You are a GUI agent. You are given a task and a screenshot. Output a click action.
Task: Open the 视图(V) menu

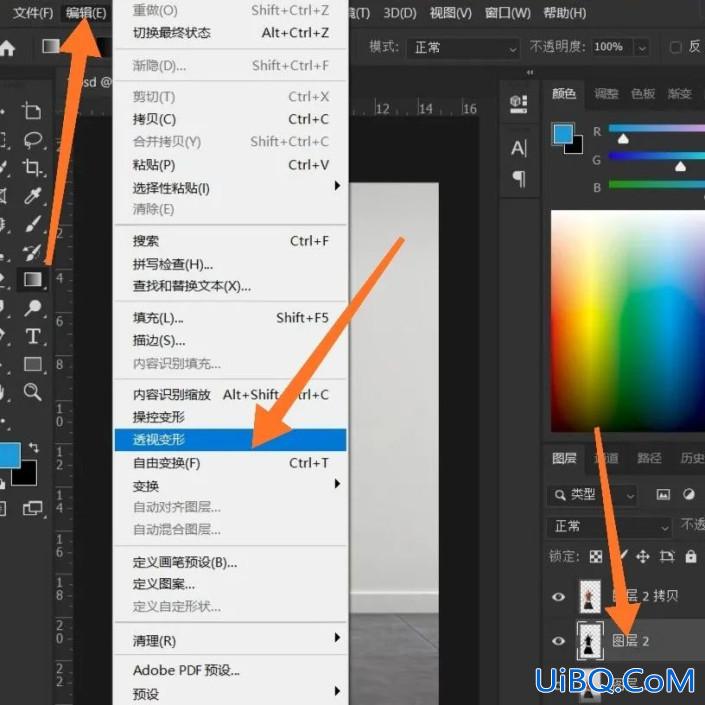[x=451, y=13]
